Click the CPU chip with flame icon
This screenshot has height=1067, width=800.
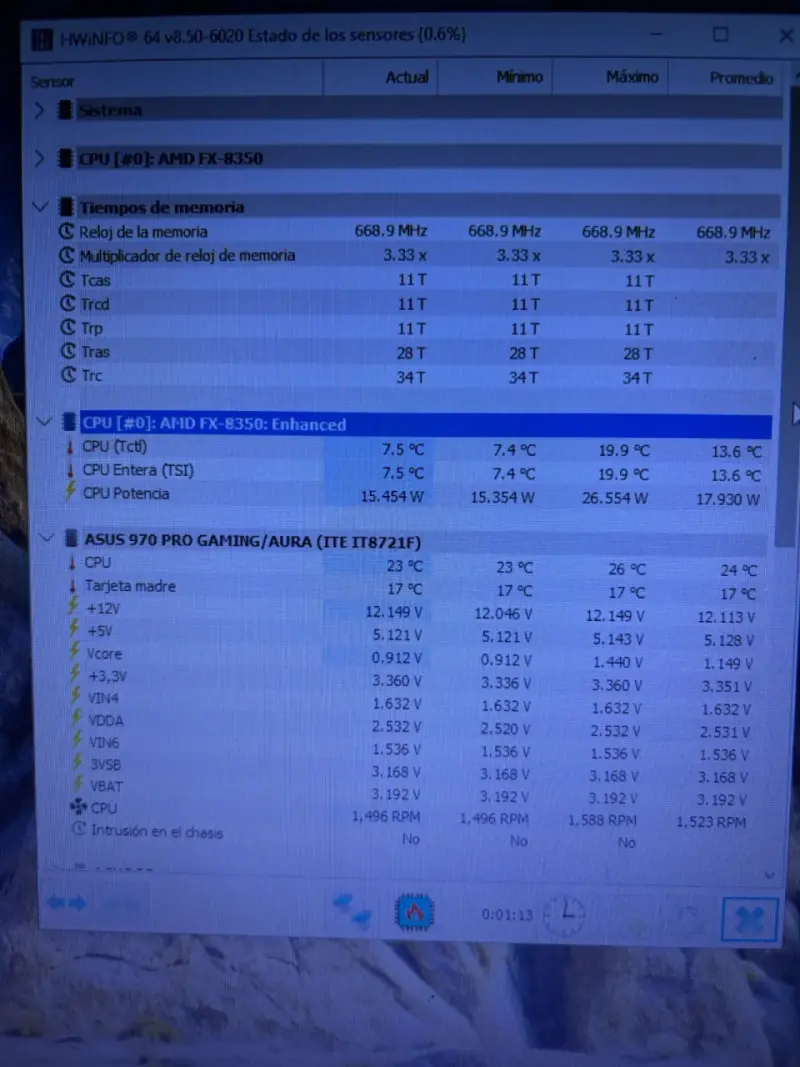pos(414,912)
